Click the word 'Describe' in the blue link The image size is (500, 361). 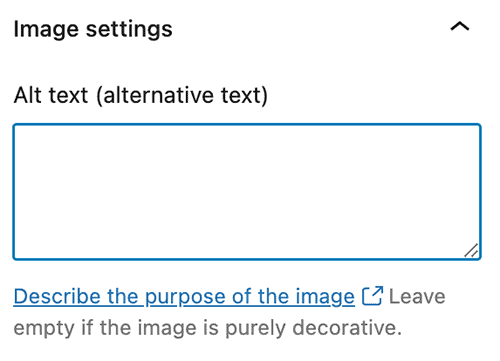[57, 296]
